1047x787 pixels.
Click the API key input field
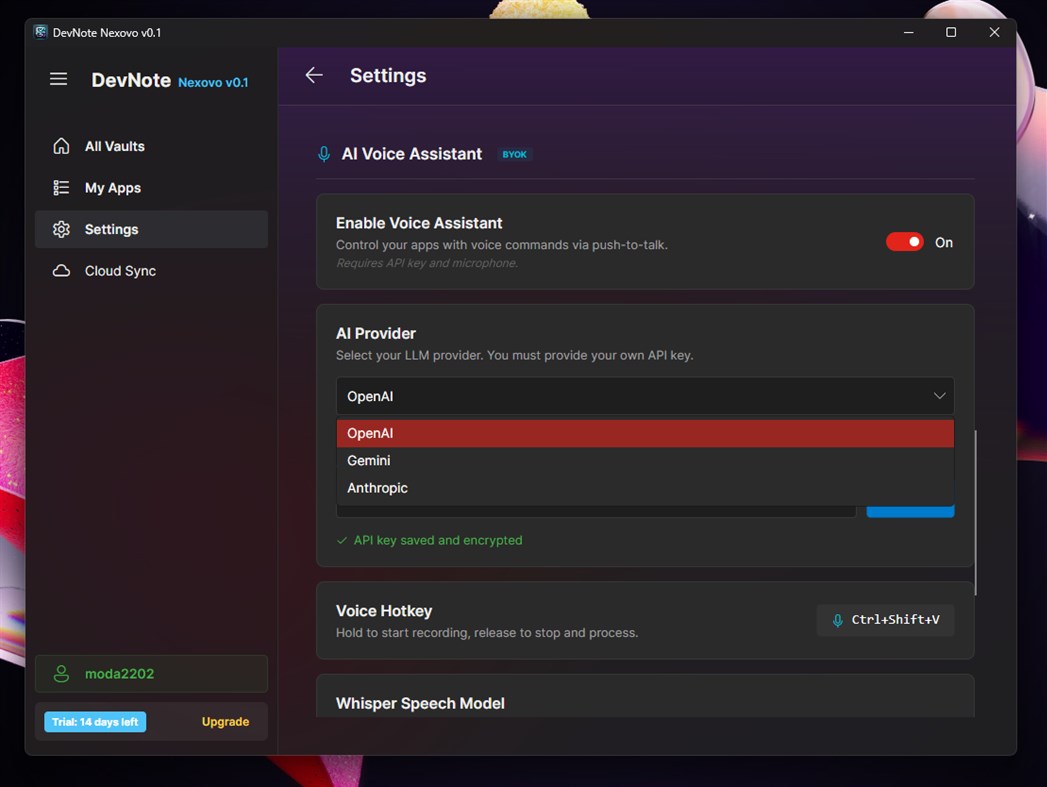coord(596,511)
